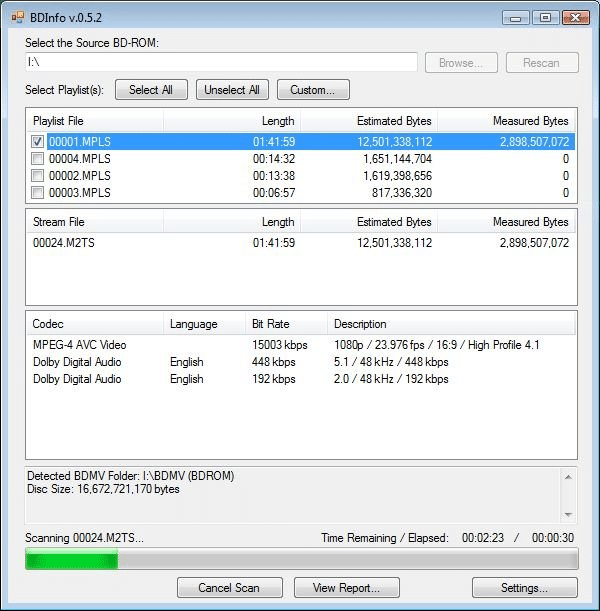Open the Custom playlist dialog
Screen dimensions: 600x611
coord(313,90)
